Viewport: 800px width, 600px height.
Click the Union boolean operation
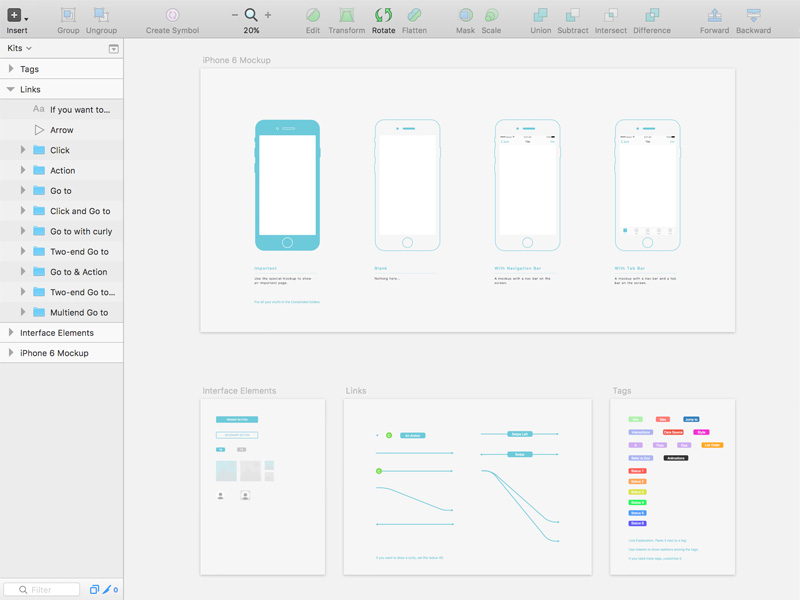point(540,16)
